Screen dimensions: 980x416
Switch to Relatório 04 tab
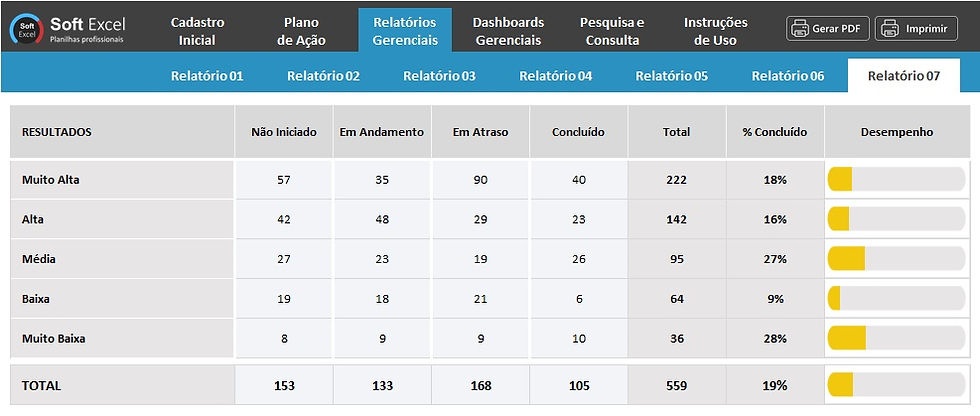(556, 76)
